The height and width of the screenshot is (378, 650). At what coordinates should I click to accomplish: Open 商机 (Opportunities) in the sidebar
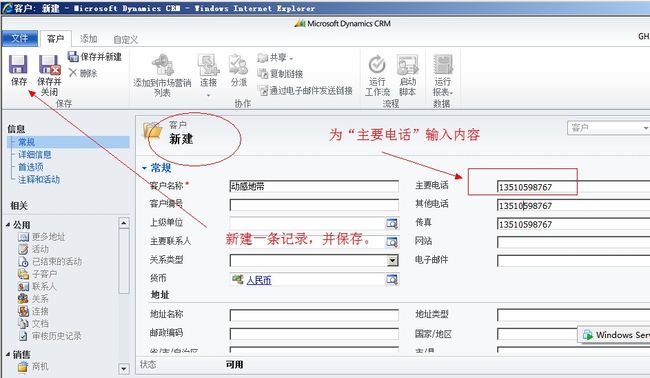coord(34,366)
